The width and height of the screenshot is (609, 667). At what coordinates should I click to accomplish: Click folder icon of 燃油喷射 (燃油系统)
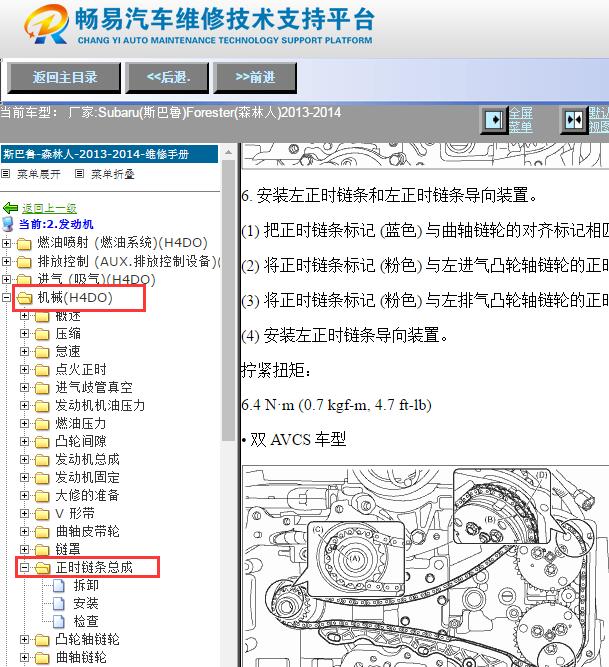(24, 244)
